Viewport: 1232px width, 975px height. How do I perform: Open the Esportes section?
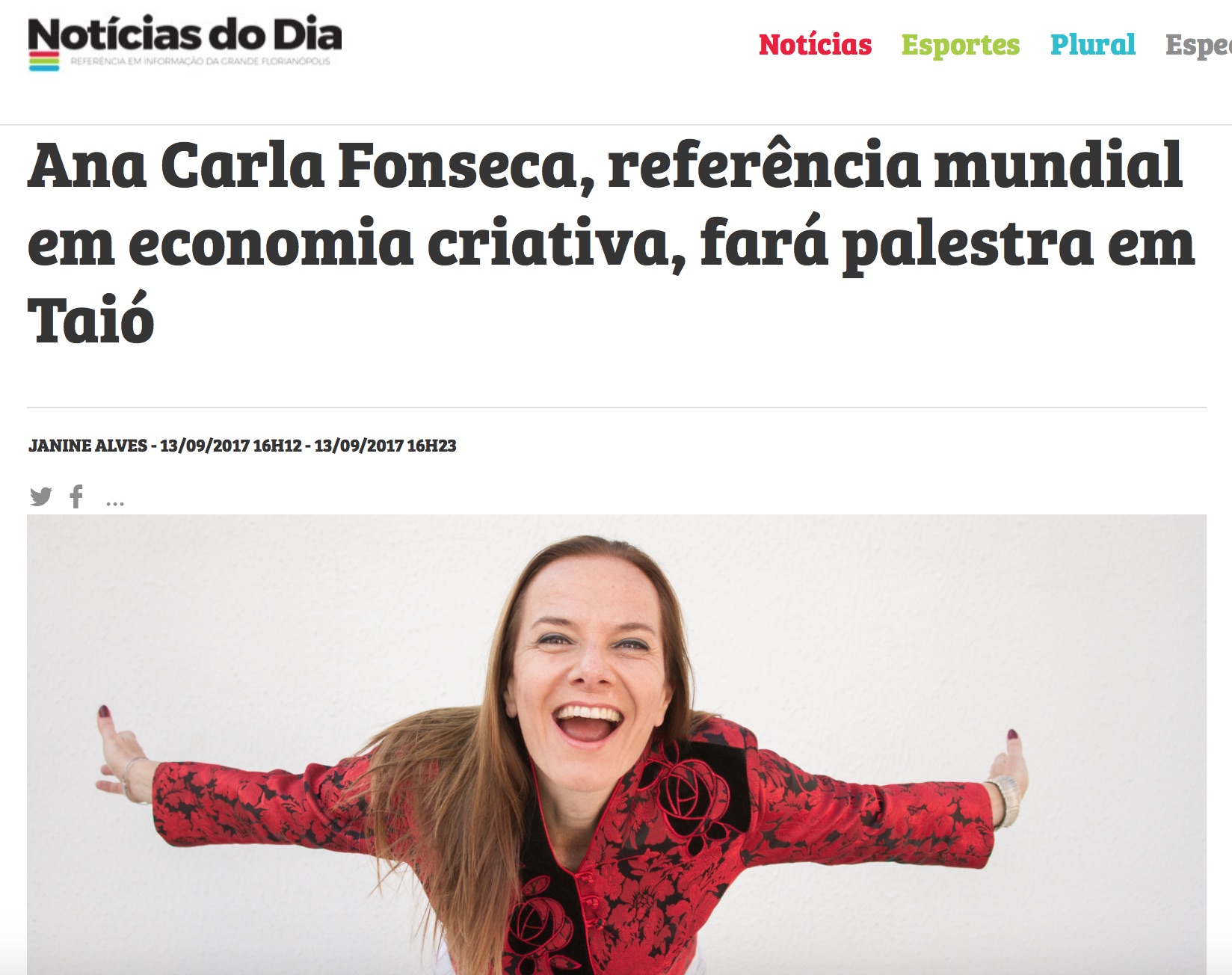pos(960,45)
